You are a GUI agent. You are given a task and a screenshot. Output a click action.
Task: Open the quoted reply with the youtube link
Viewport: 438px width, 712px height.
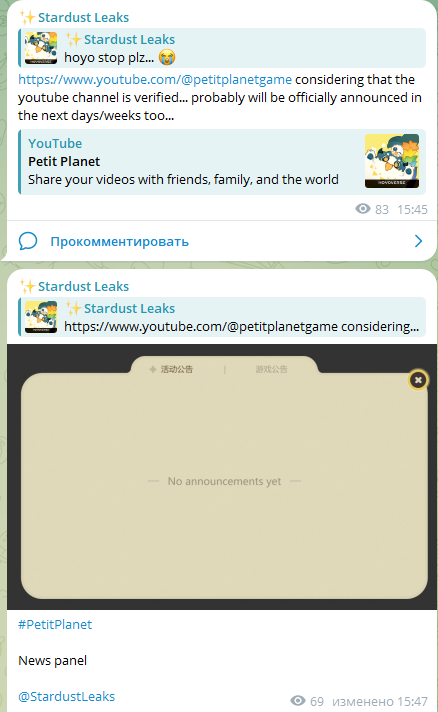pyautogui.click(x=222, y=317)
